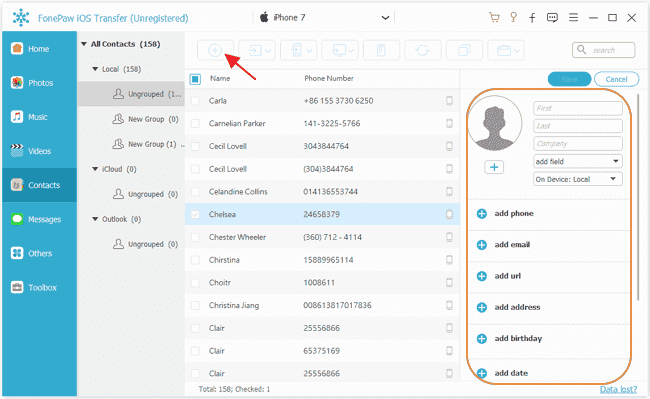This screenshot has width=650, height=399.
Task: Click the add new contact plus icon
Action: pyautogui.click(x=215, y=51)
